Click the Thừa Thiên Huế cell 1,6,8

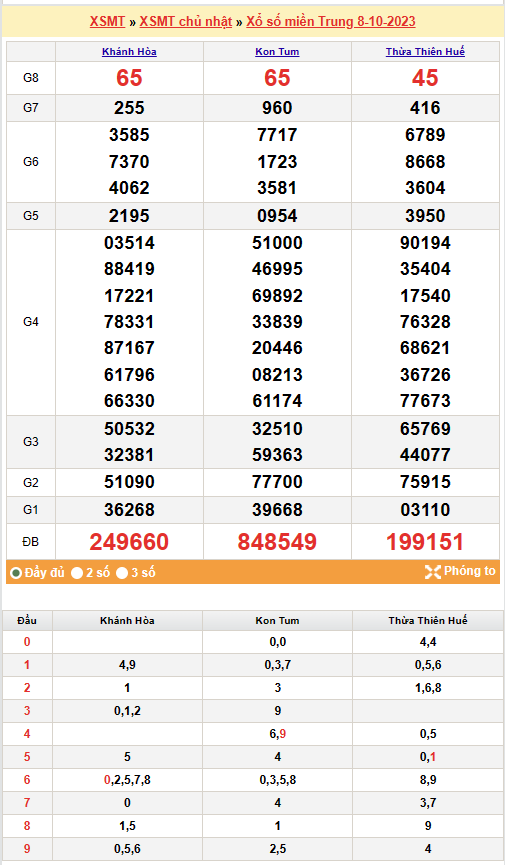pos(428,688)
